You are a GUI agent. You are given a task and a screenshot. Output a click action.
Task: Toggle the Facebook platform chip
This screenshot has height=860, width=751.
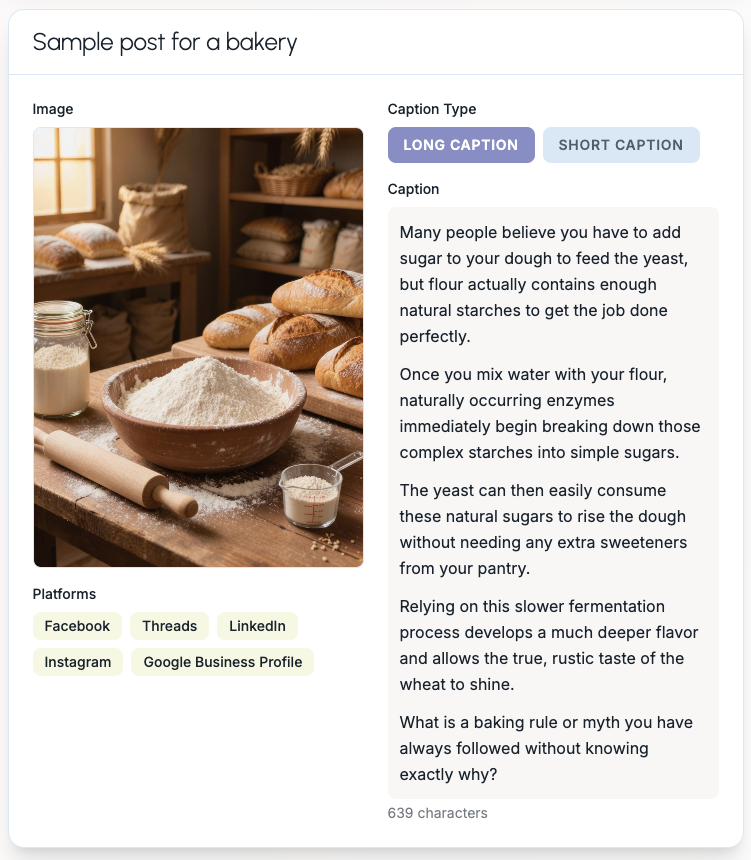(x=77, y=626)
